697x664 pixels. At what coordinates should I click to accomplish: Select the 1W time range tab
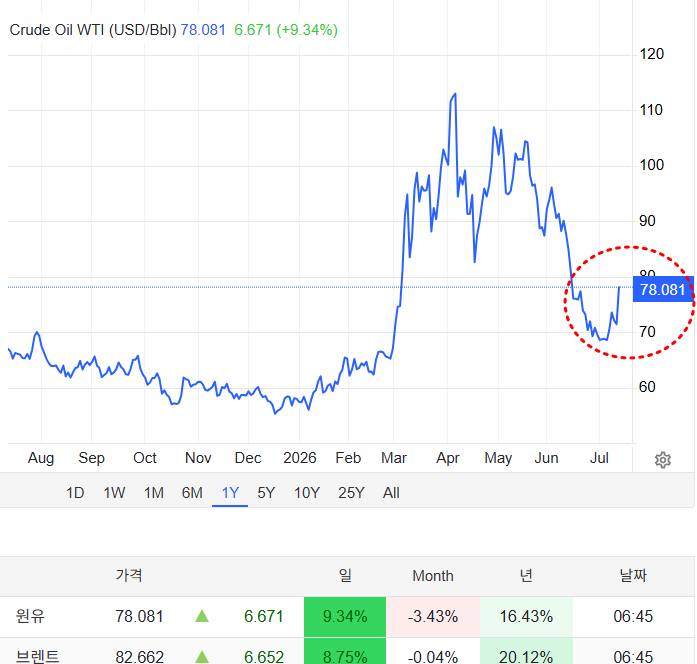(114, 493)
